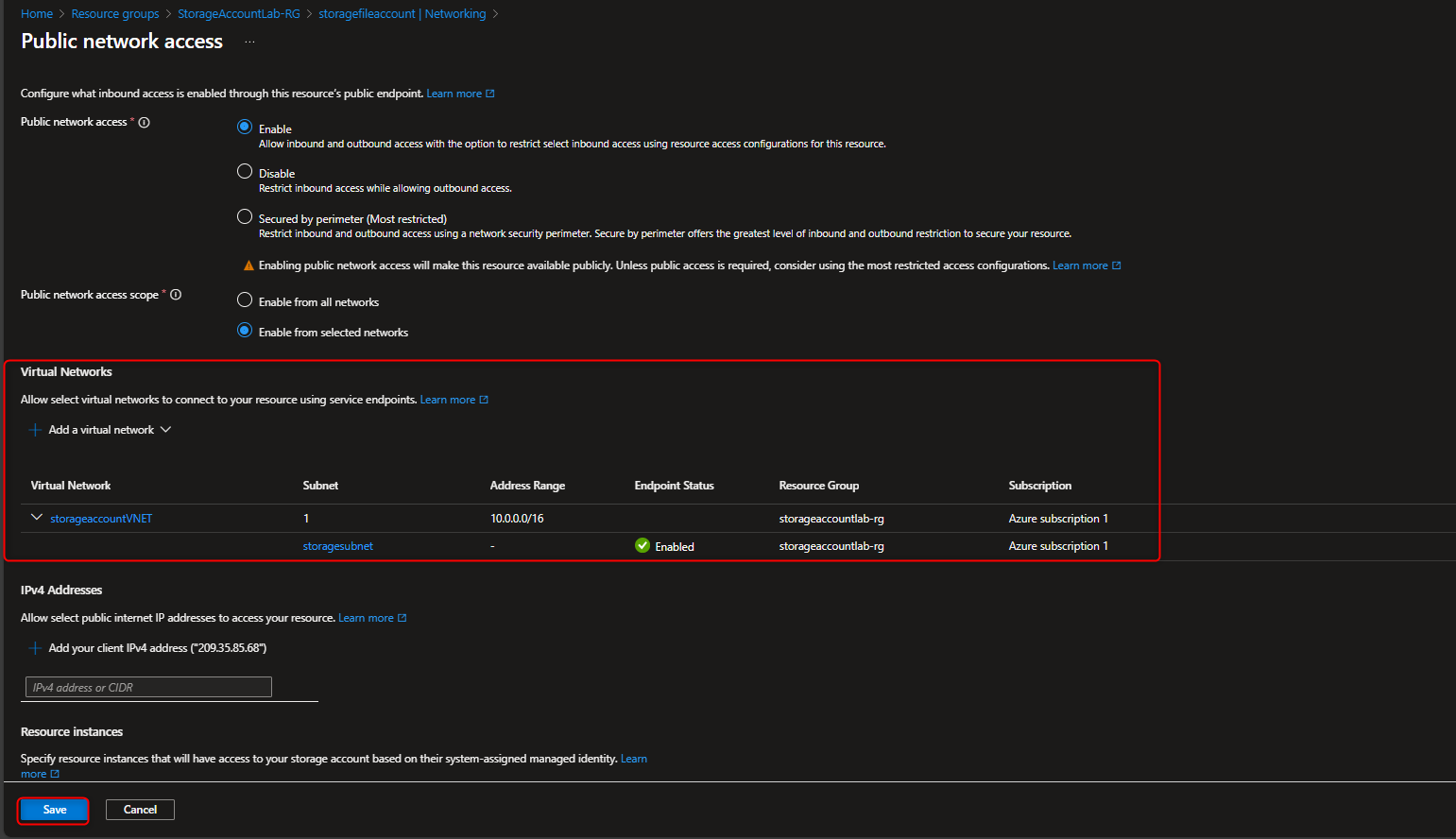Screen dimensions: 1456x839
Task: Open the storagesubnet link
Action: (x=337, y=545)
